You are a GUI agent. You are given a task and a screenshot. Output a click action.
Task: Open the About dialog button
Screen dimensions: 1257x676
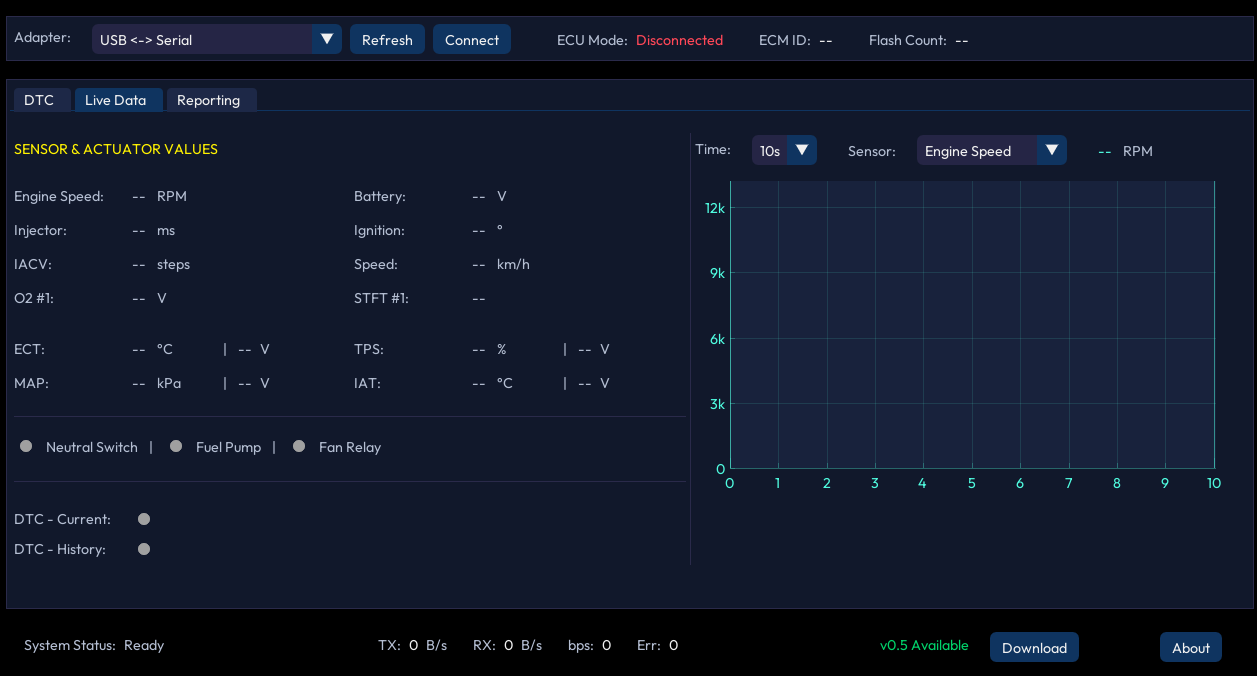[x=1191, y=647]
